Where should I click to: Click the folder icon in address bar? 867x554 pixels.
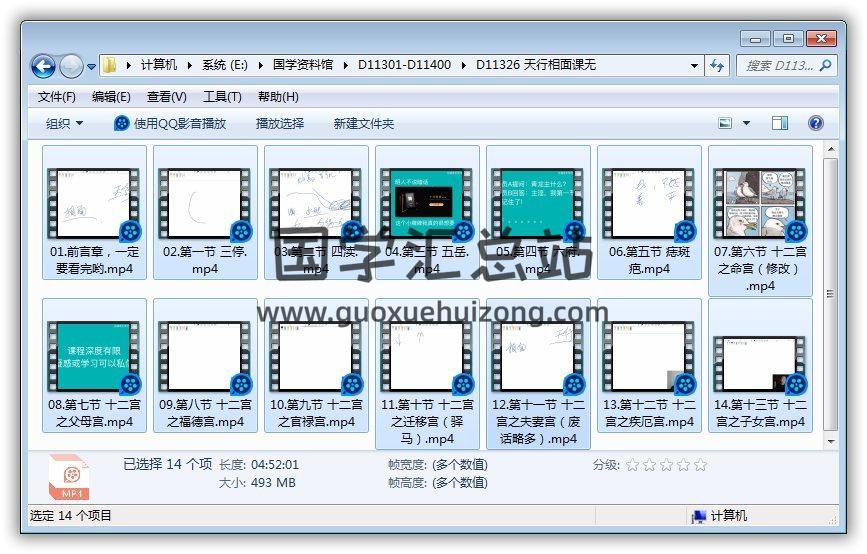109,65
